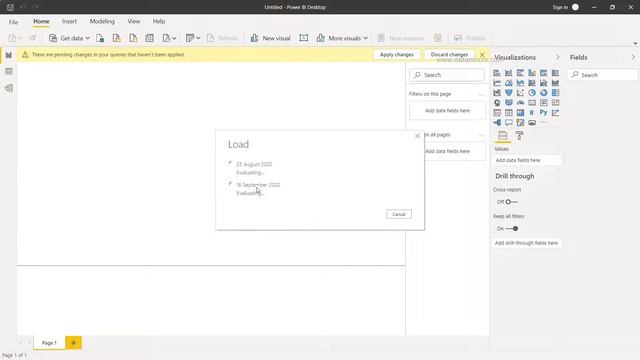Select the area chart visual

click(509, 83)
